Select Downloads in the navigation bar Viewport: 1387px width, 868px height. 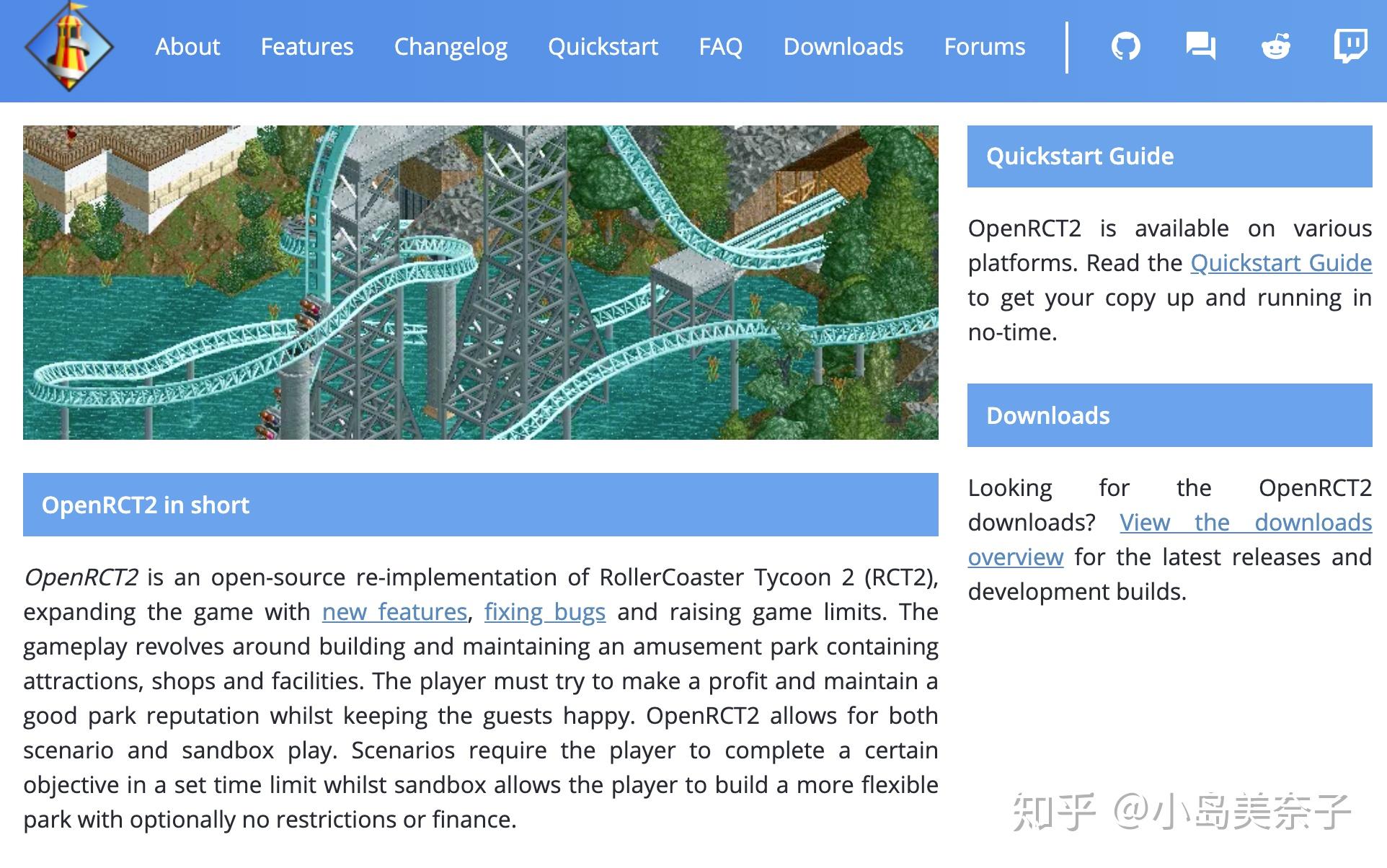pos(843,47)
